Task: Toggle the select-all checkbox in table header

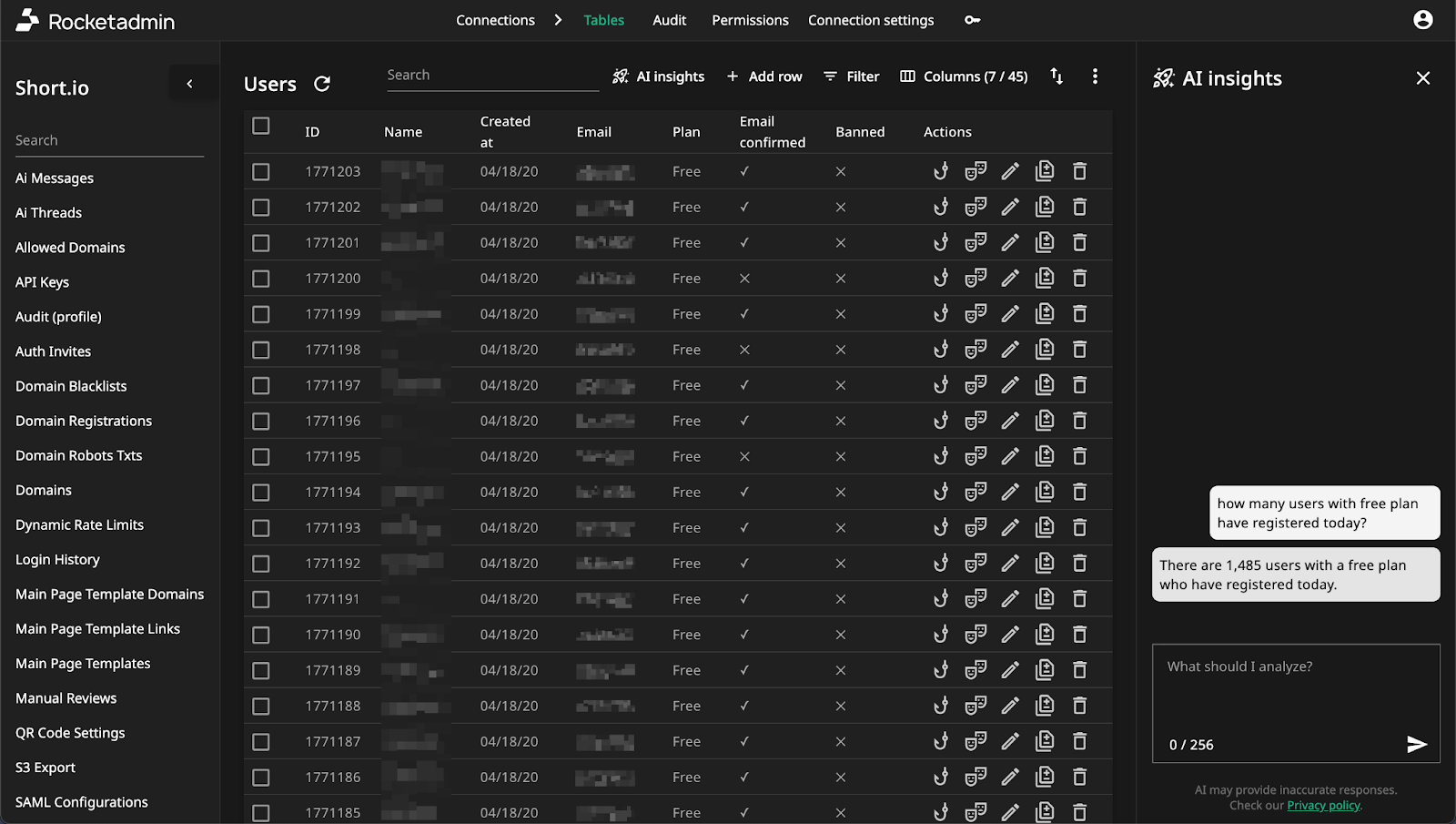Action: 261,127
